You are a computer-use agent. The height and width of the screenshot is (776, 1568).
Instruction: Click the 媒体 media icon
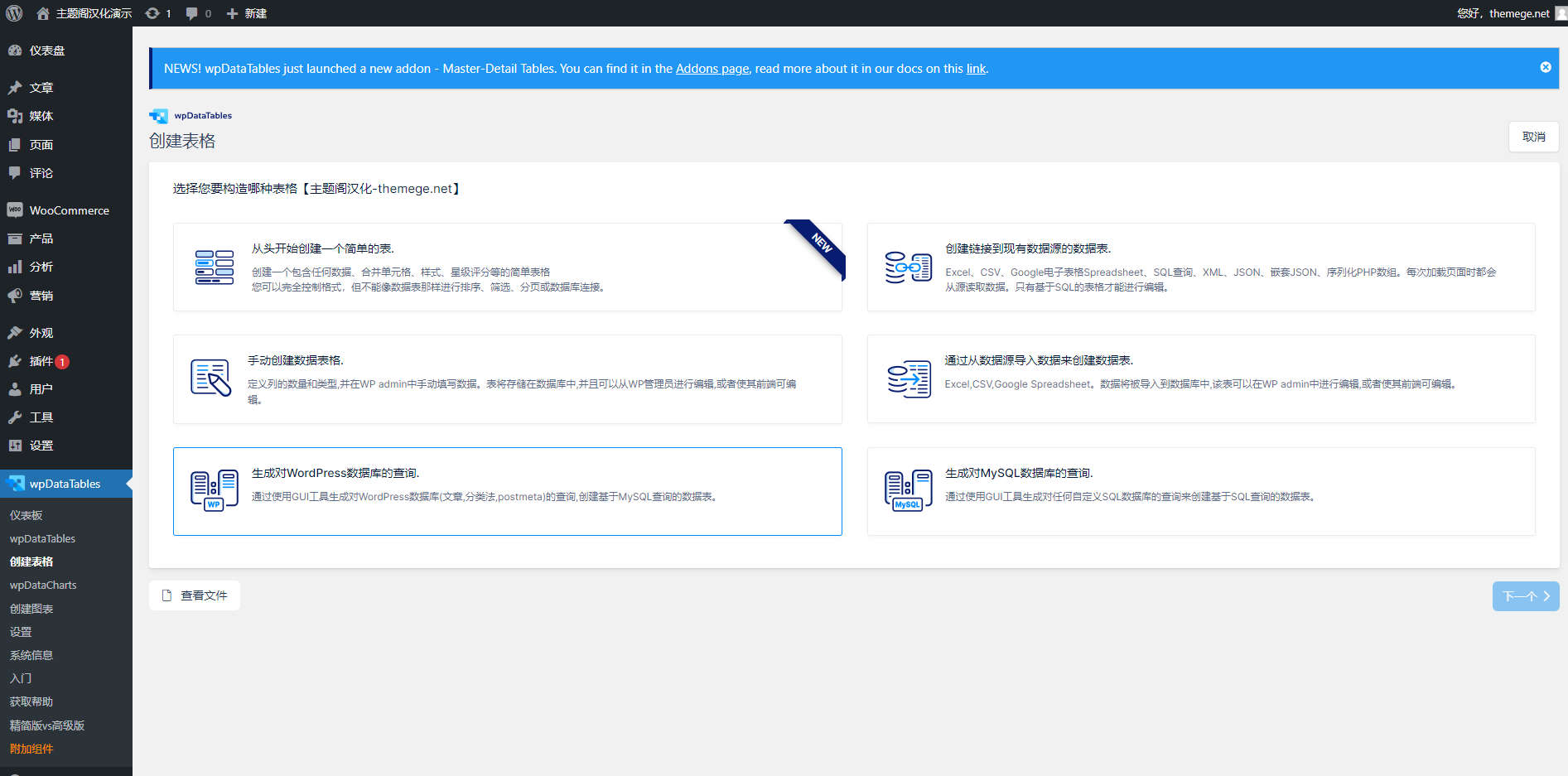coord(15,116)
